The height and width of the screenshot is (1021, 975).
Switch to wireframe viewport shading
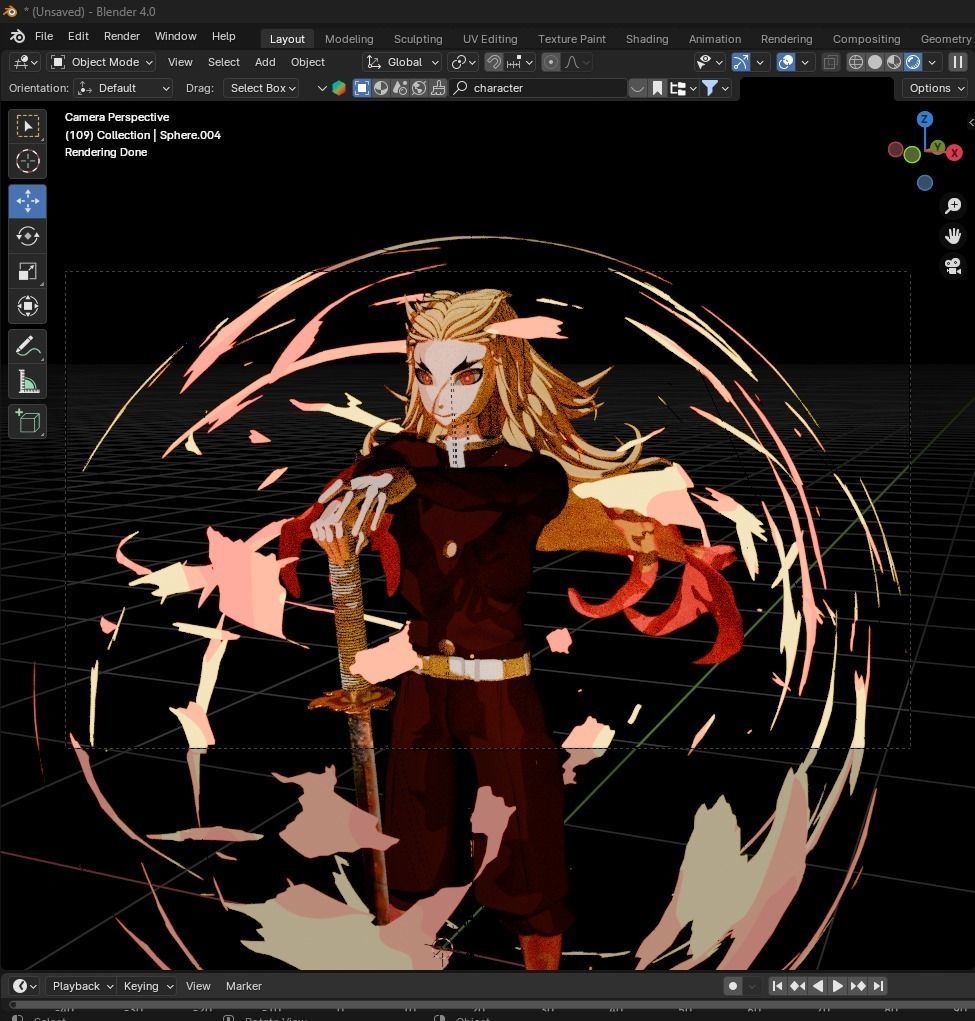[856, 63]
